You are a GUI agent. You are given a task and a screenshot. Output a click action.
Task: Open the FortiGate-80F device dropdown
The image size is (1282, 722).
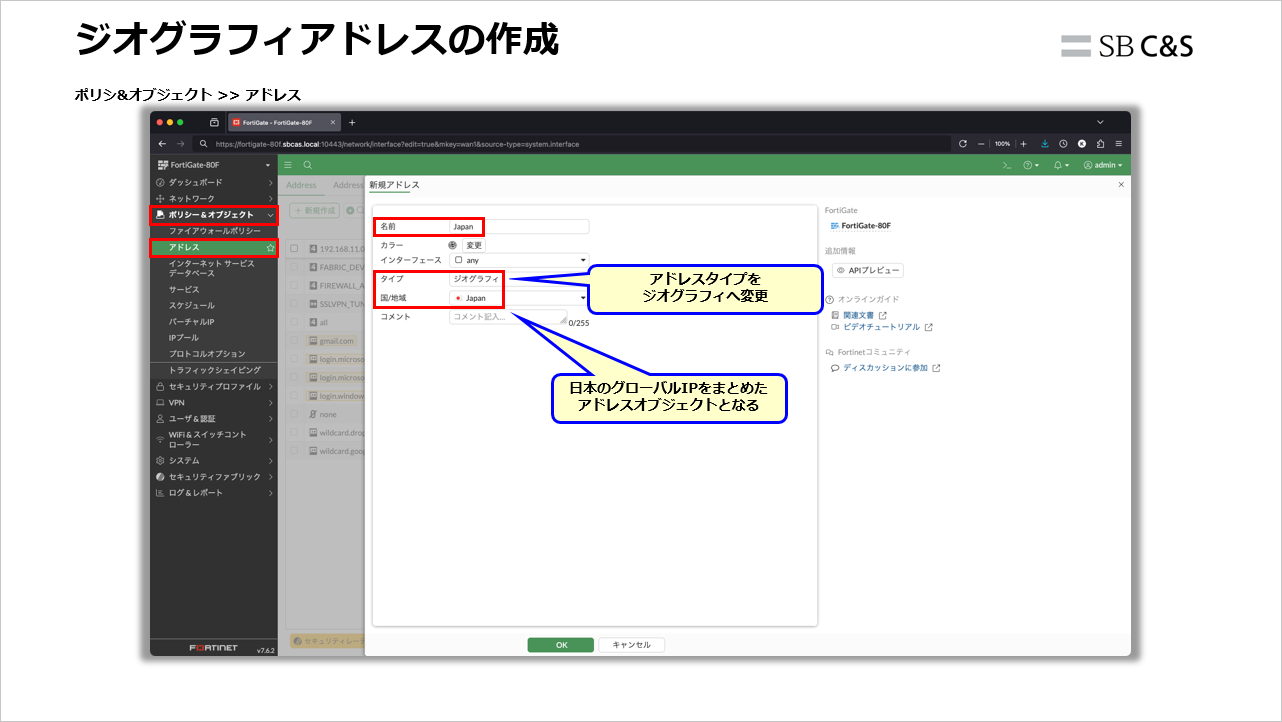(x=213, y=164)
